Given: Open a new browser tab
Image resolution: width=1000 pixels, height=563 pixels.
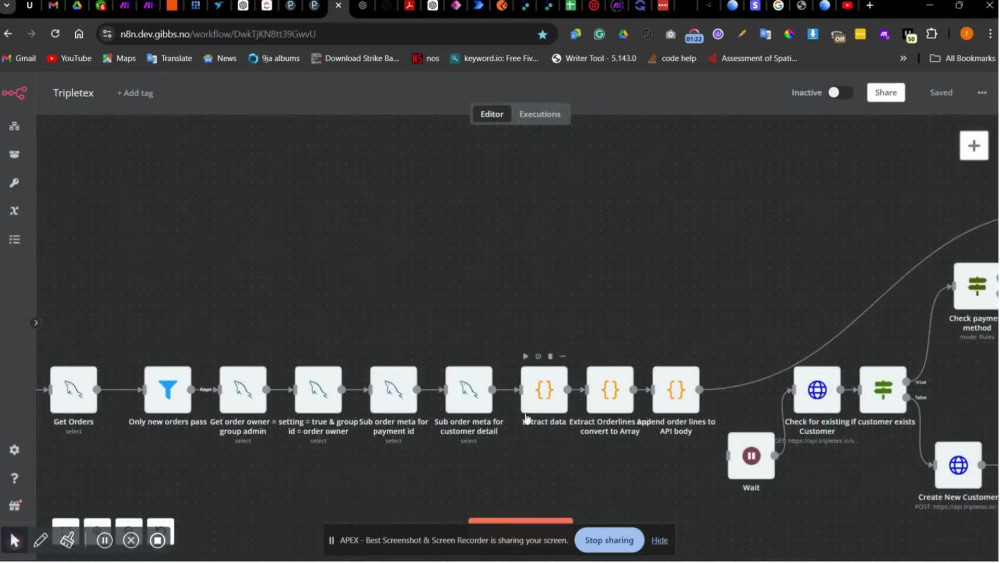Looking at the screenshot, I should coord(869,5).
